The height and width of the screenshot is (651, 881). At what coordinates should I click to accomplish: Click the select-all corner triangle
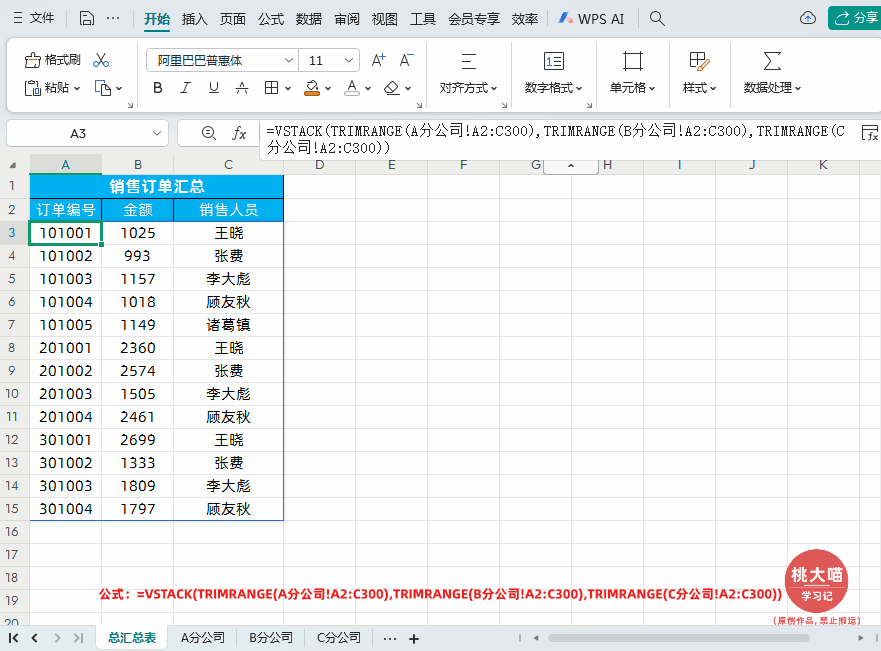12,165
